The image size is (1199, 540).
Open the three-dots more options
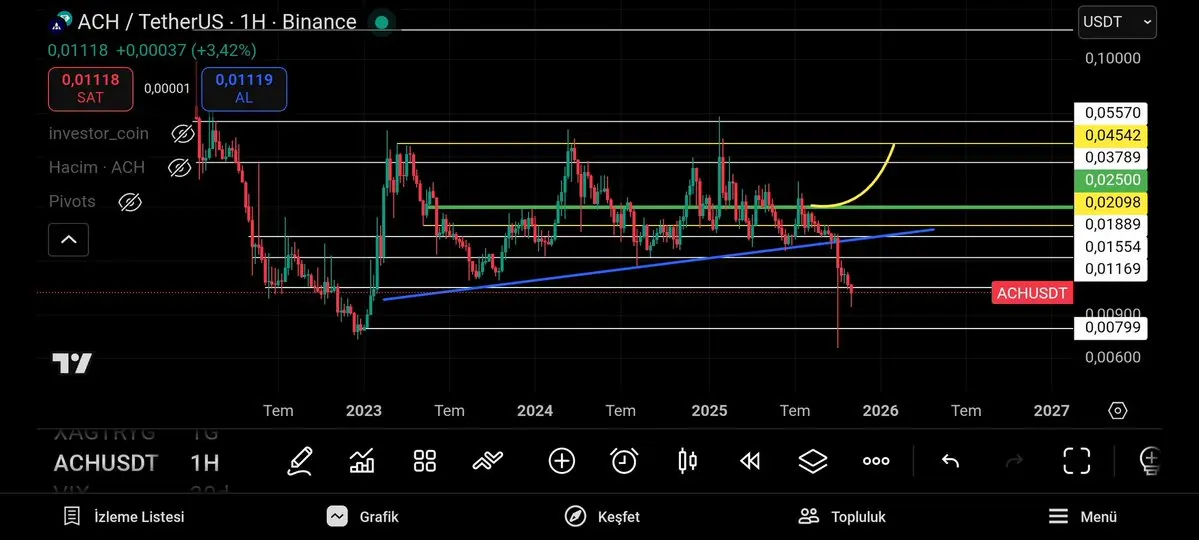pyautogui.click(x=876, y=460)
